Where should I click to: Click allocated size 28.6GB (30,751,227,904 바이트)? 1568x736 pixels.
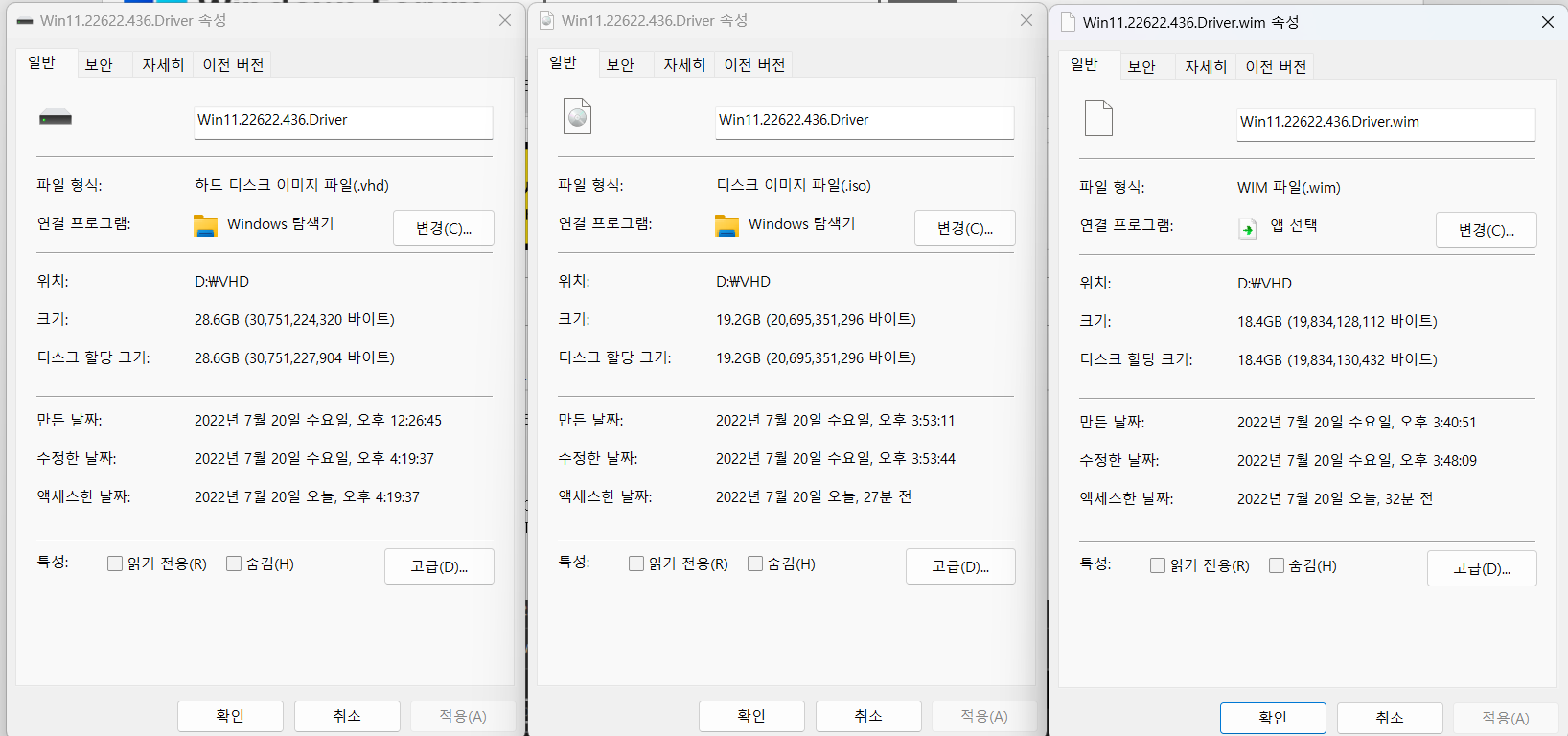[x=294, y=357]
